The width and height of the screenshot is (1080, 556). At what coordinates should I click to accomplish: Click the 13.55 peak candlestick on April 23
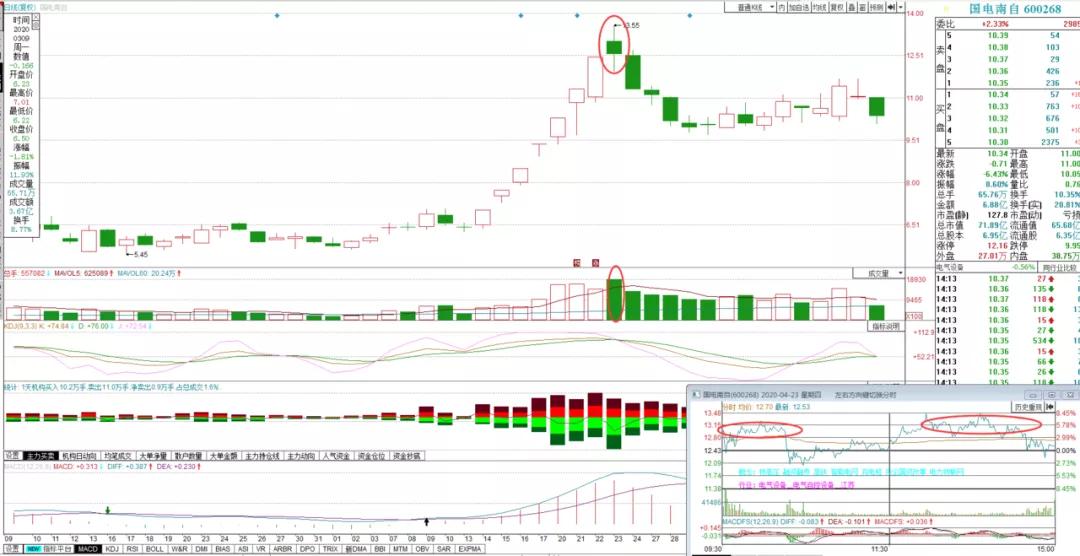pyautogui.click(x=614, y=47)
